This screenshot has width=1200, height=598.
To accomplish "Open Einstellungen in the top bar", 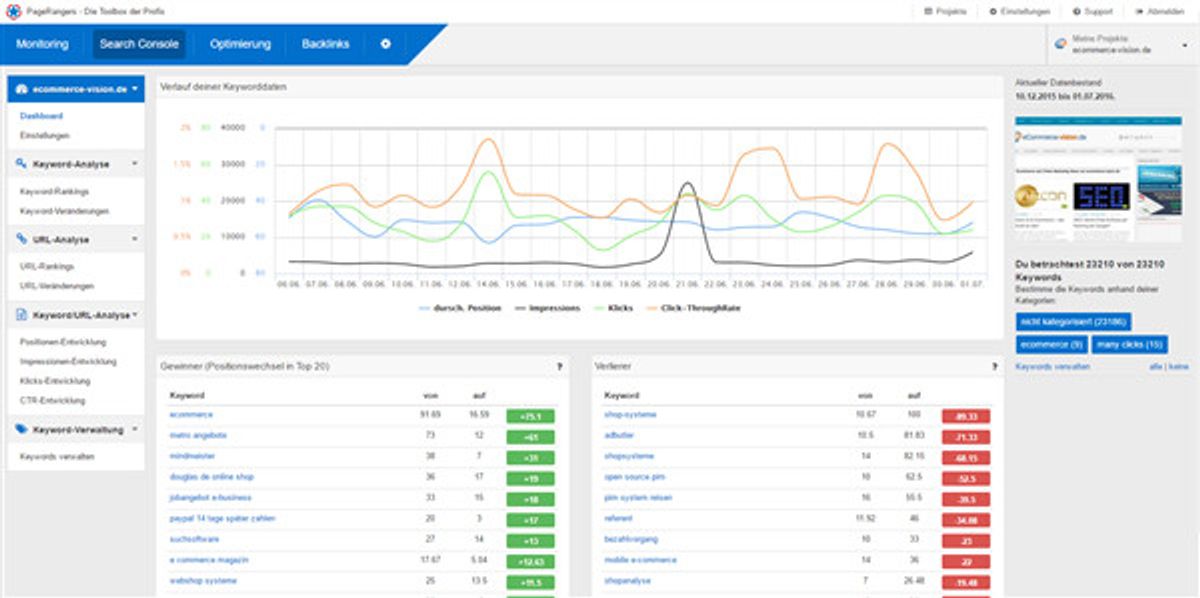I will 1019,11.
